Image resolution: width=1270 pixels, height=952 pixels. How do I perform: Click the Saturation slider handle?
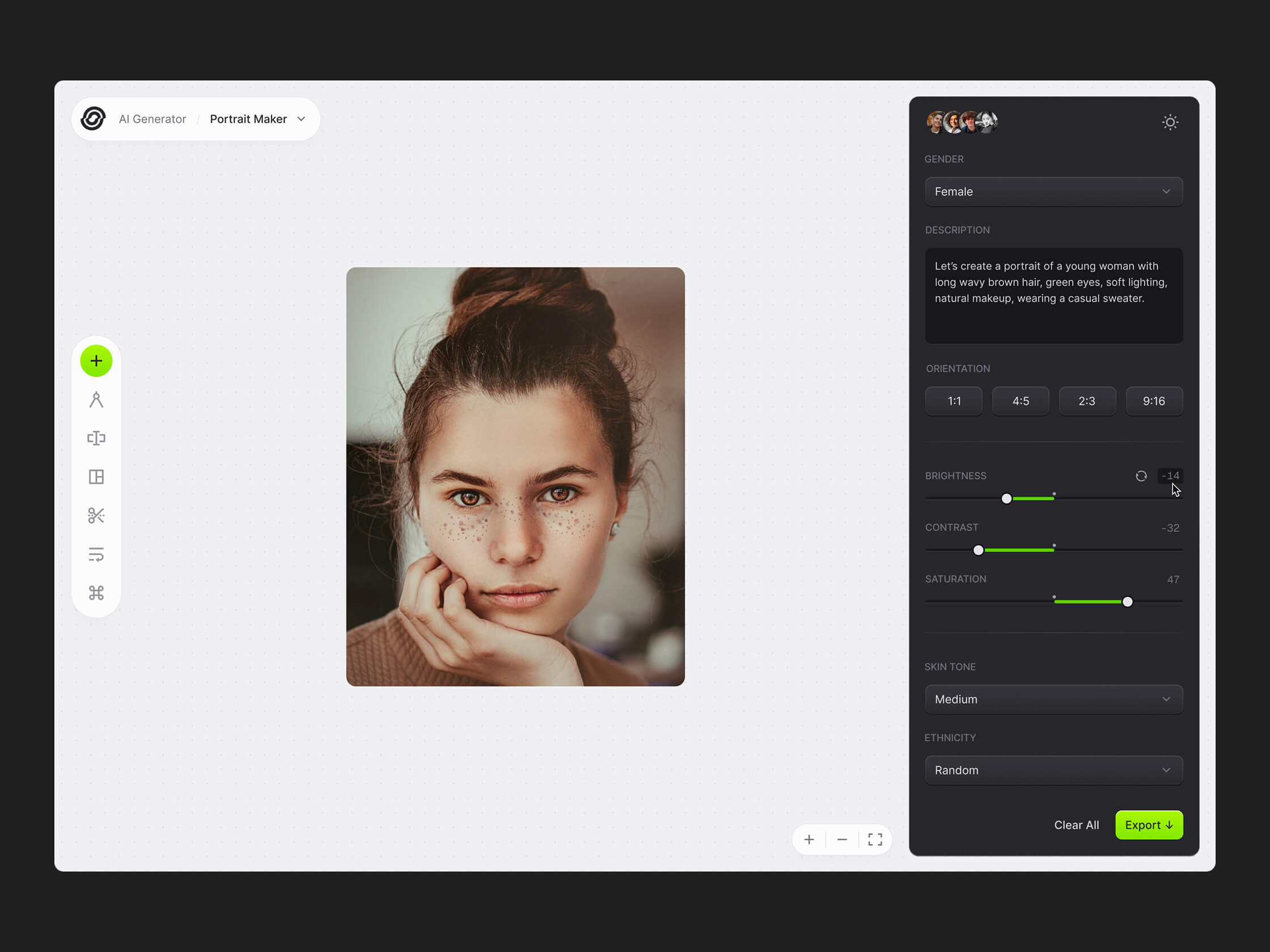click(1127, 601)
